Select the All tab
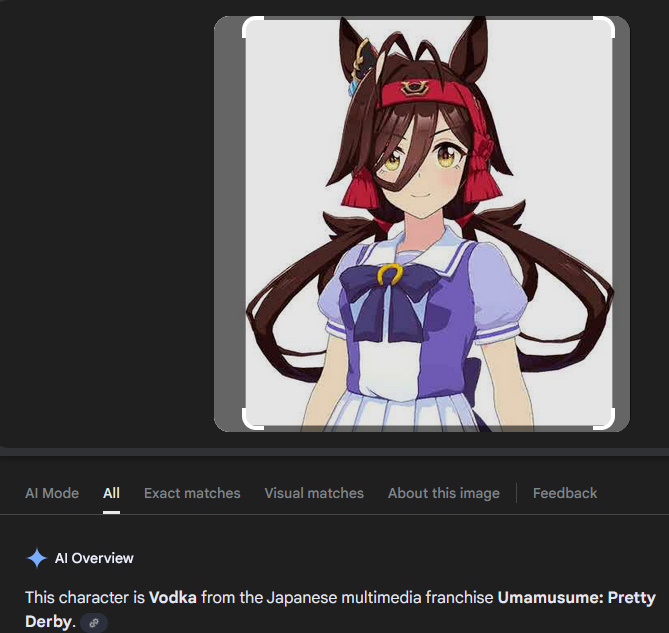669x633 pixels. click(x=111, y=493)
